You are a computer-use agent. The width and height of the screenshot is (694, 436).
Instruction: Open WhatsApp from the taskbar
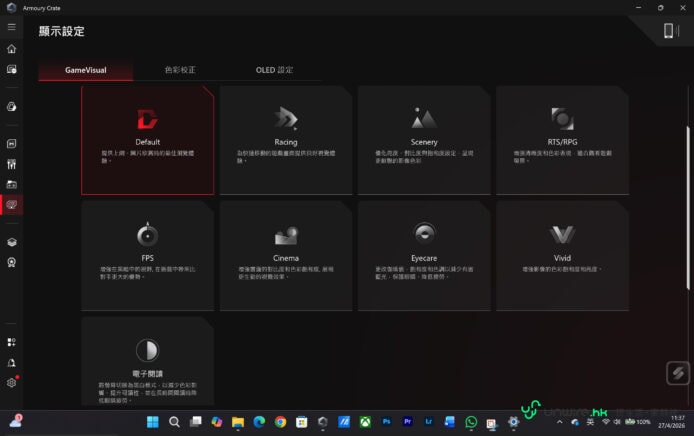(x=471, y=422)
